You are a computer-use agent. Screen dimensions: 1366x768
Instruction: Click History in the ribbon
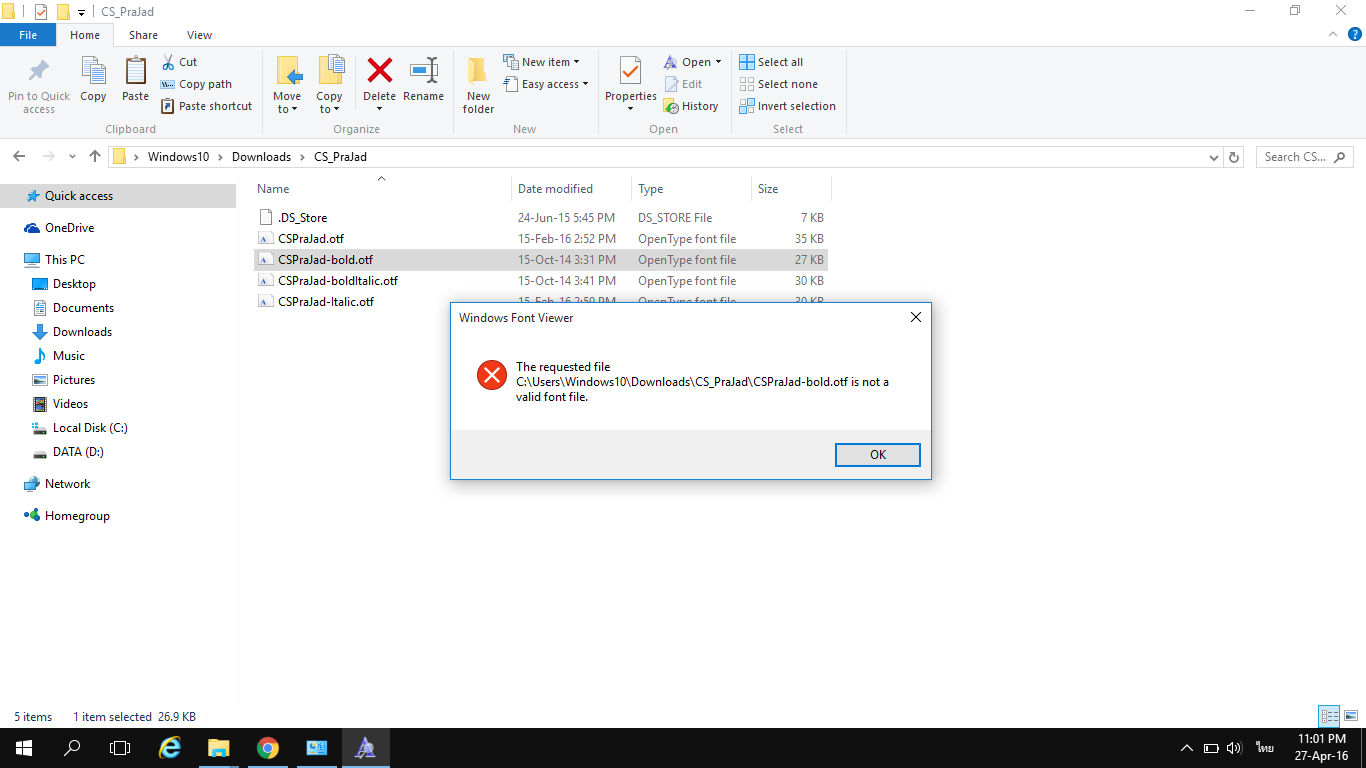(x=691, y=106)
